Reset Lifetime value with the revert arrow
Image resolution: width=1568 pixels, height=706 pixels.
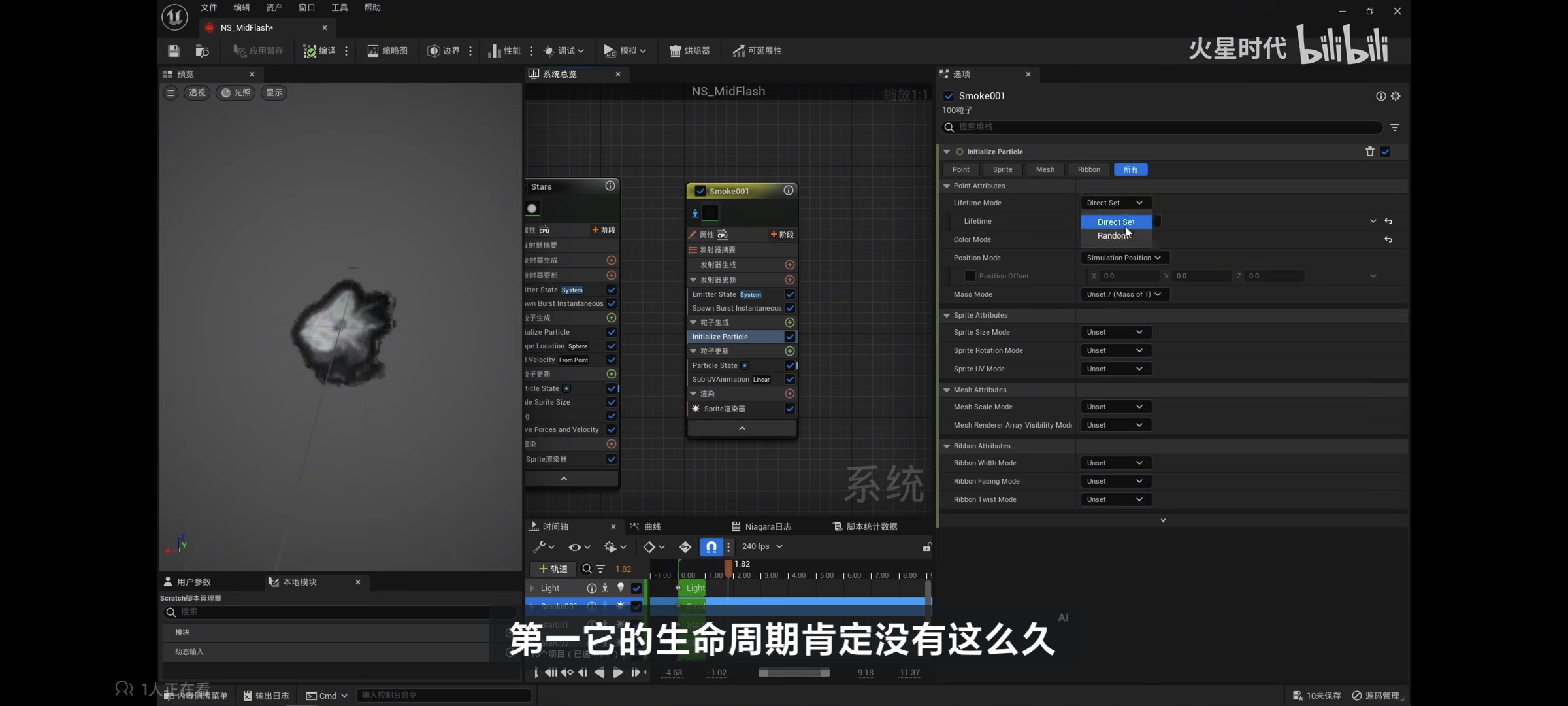coord(1388,222)
